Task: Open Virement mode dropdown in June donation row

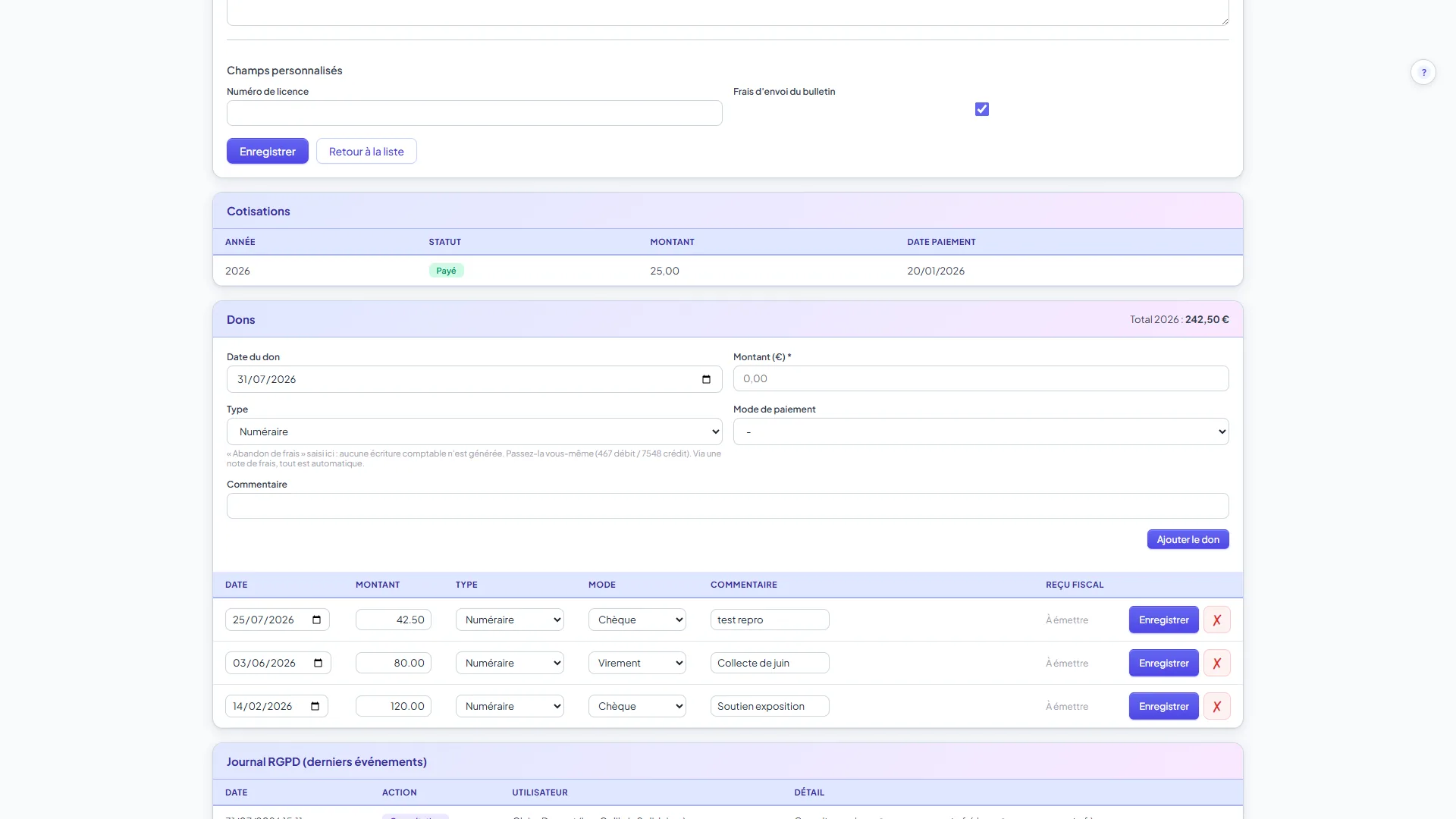Action: click(x=637, y=663)
